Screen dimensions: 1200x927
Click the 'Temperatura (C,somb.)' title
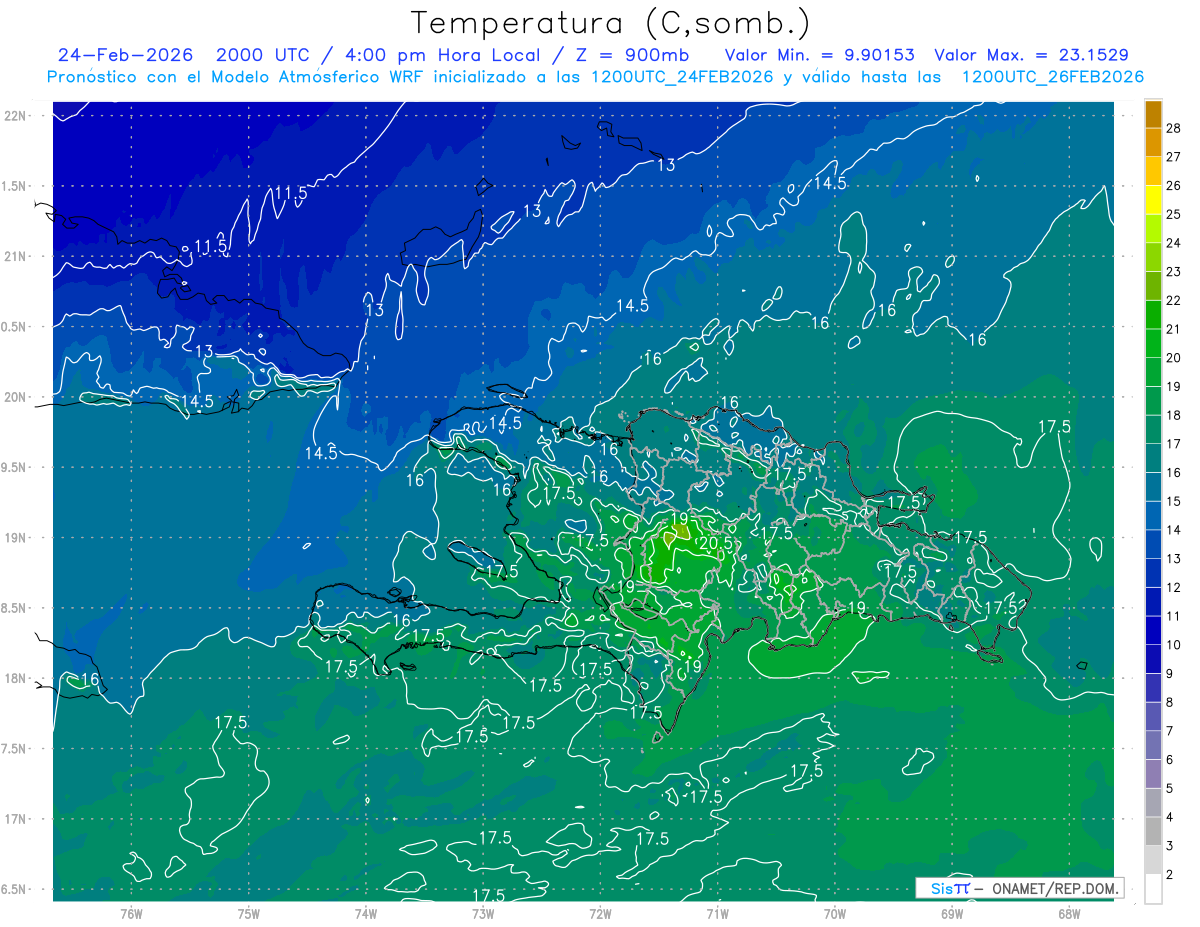pyautogui.click(x=610, y=23)
